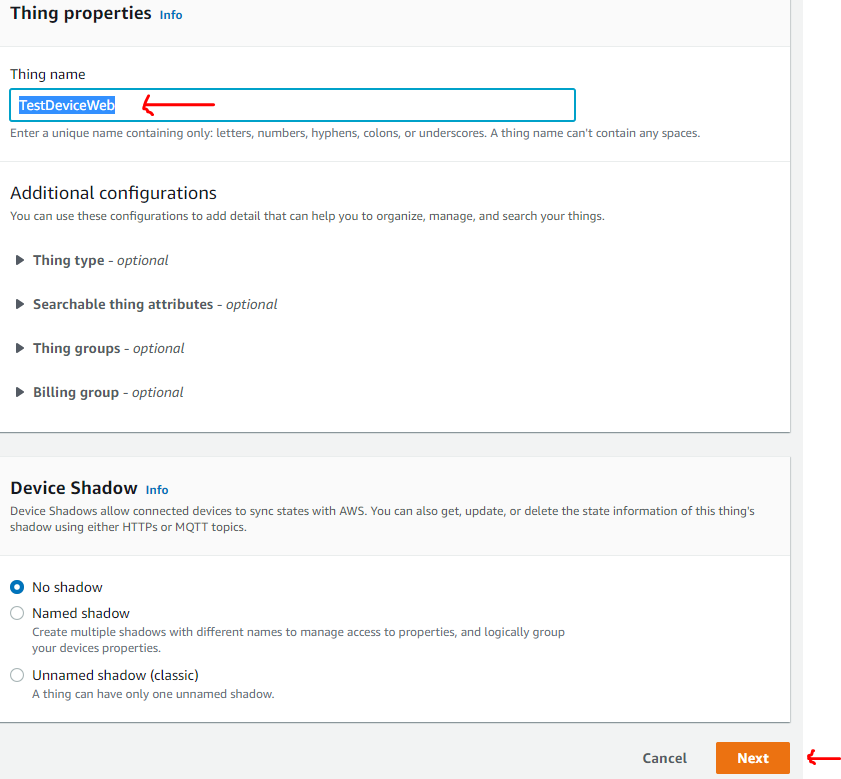Click the "Device Shadow" section heading
The image size is (841, 779).
pyautogui.click(x=74, y=489)
